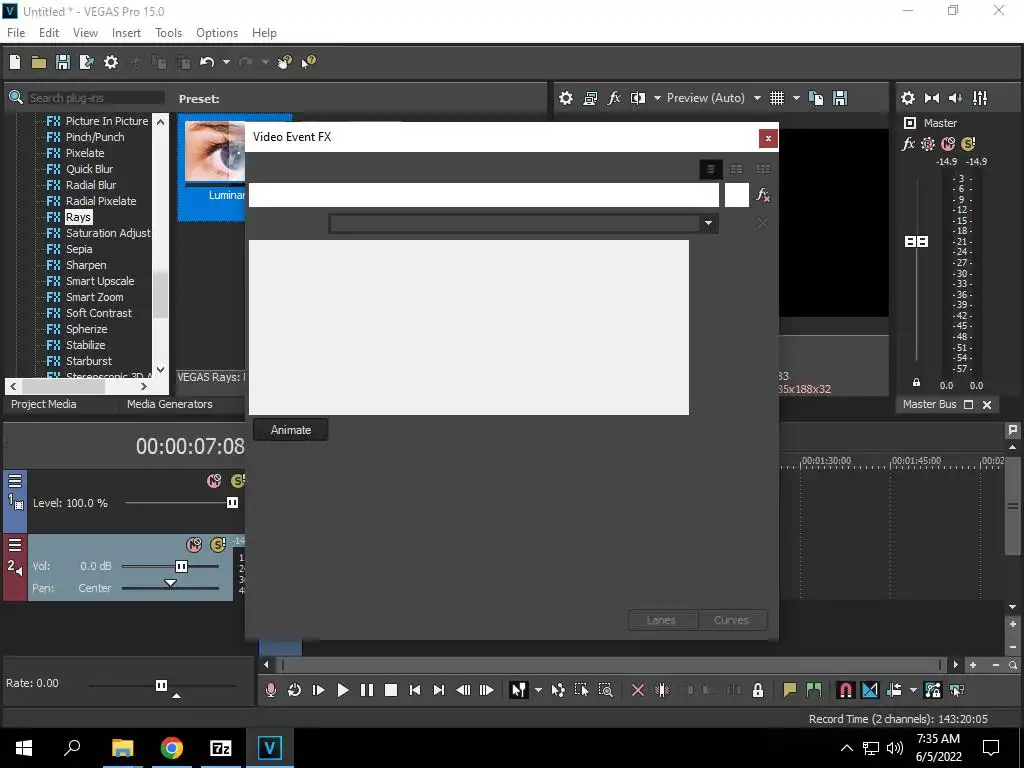Open File Explorer from the taskbar
This screenshot has height=768, width=1024.
(x=122, y=748)
